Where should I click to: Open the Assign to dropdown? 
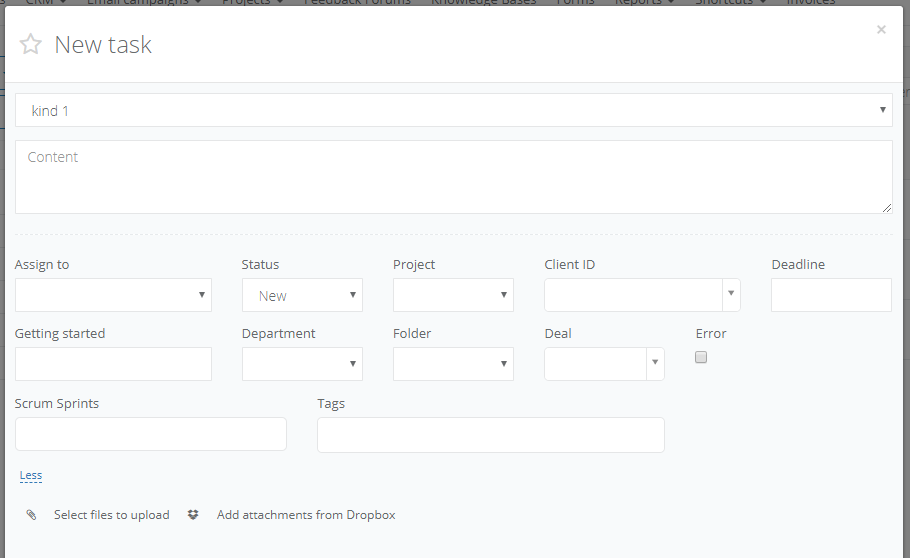point(113,295)
